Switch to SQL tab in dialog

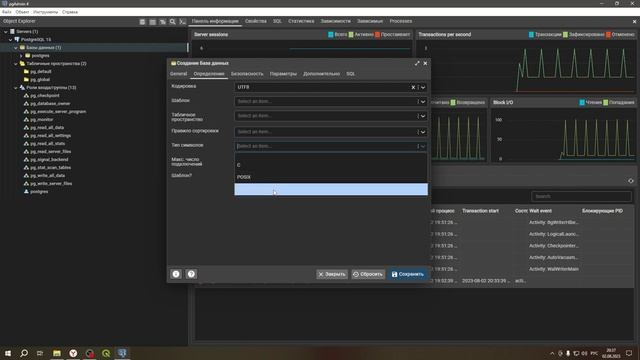coord(351,74)
